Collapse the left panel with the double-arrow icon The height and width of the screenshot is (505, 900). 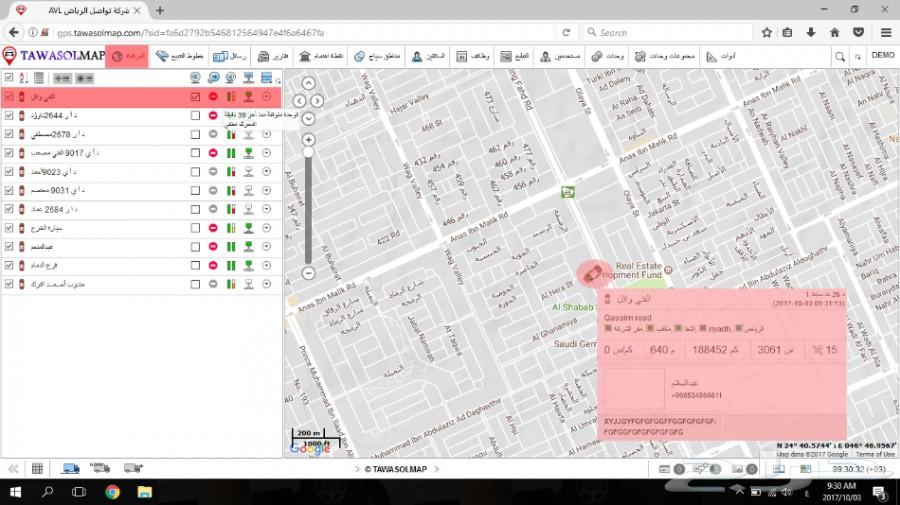(x=13, y=469)
